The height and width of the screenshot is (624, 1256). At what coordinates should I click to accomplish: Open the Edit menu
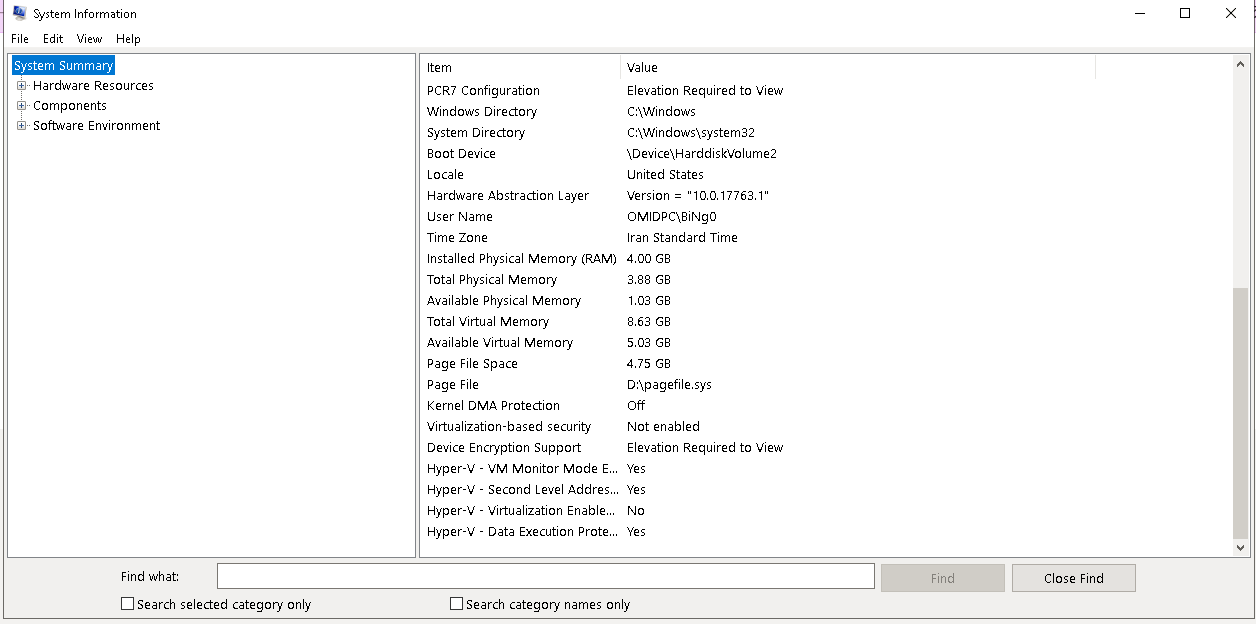53,39
